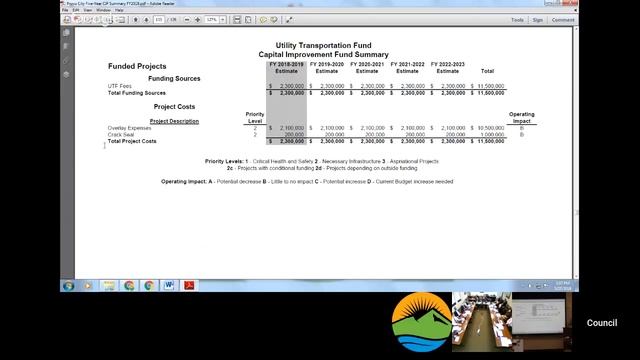640x360 pixels.
Task: Click 'Operating Impact' column header
Action: 522,118
